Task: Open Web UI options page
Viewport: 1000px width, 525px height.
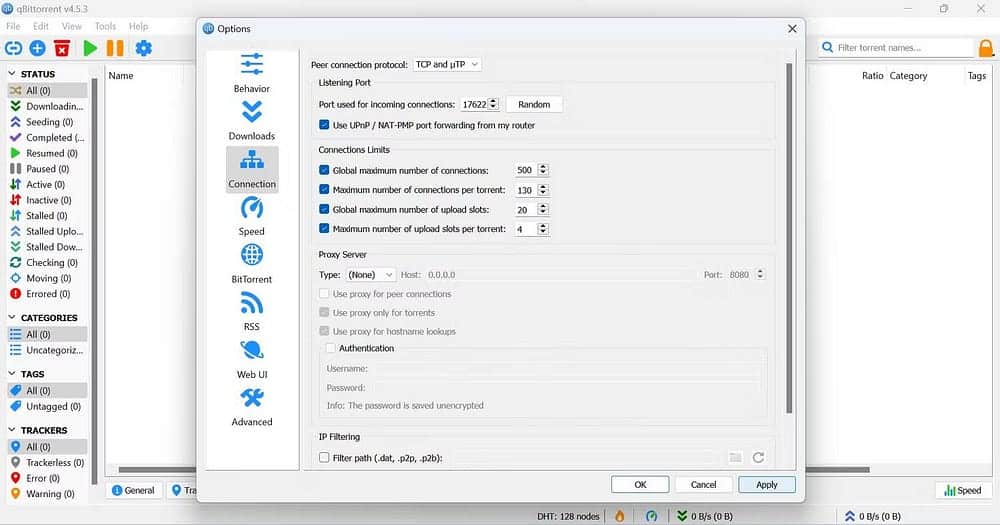Action: tap(251, 360)
